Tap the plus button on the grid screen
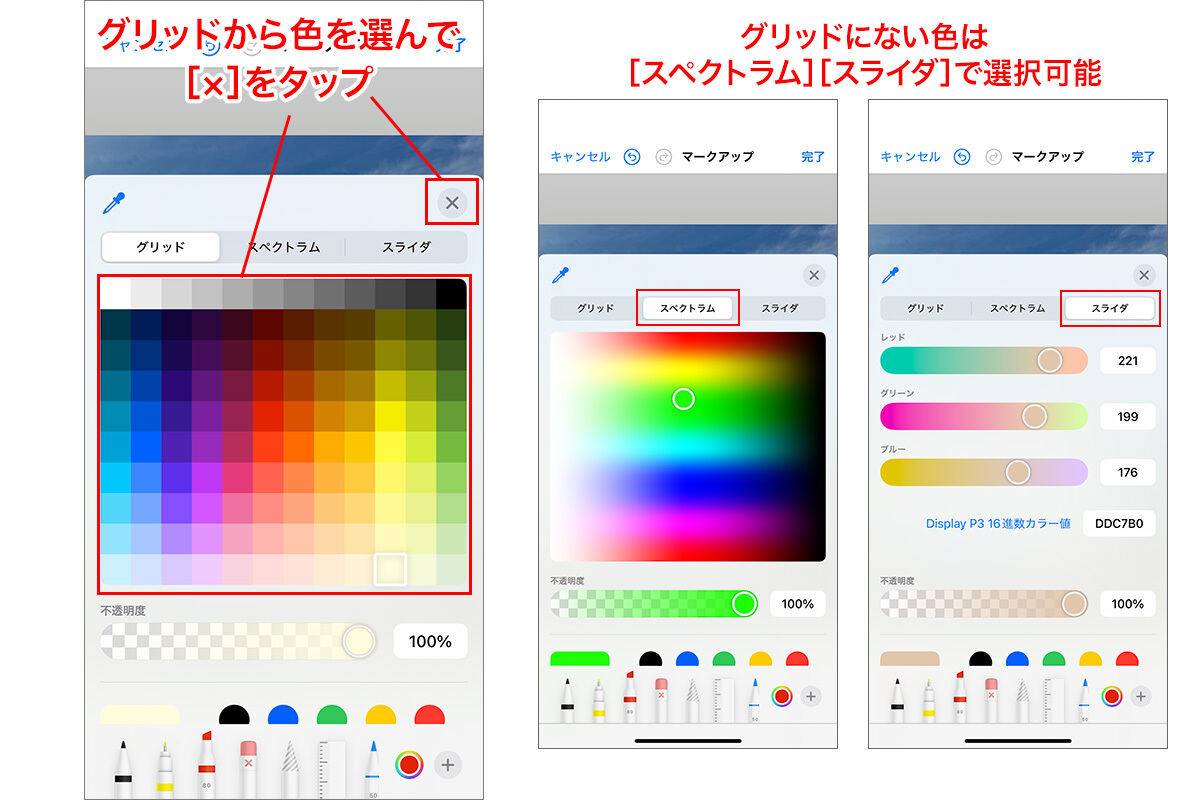Screen dimensions: 1200x800 [x=448, y=766]
